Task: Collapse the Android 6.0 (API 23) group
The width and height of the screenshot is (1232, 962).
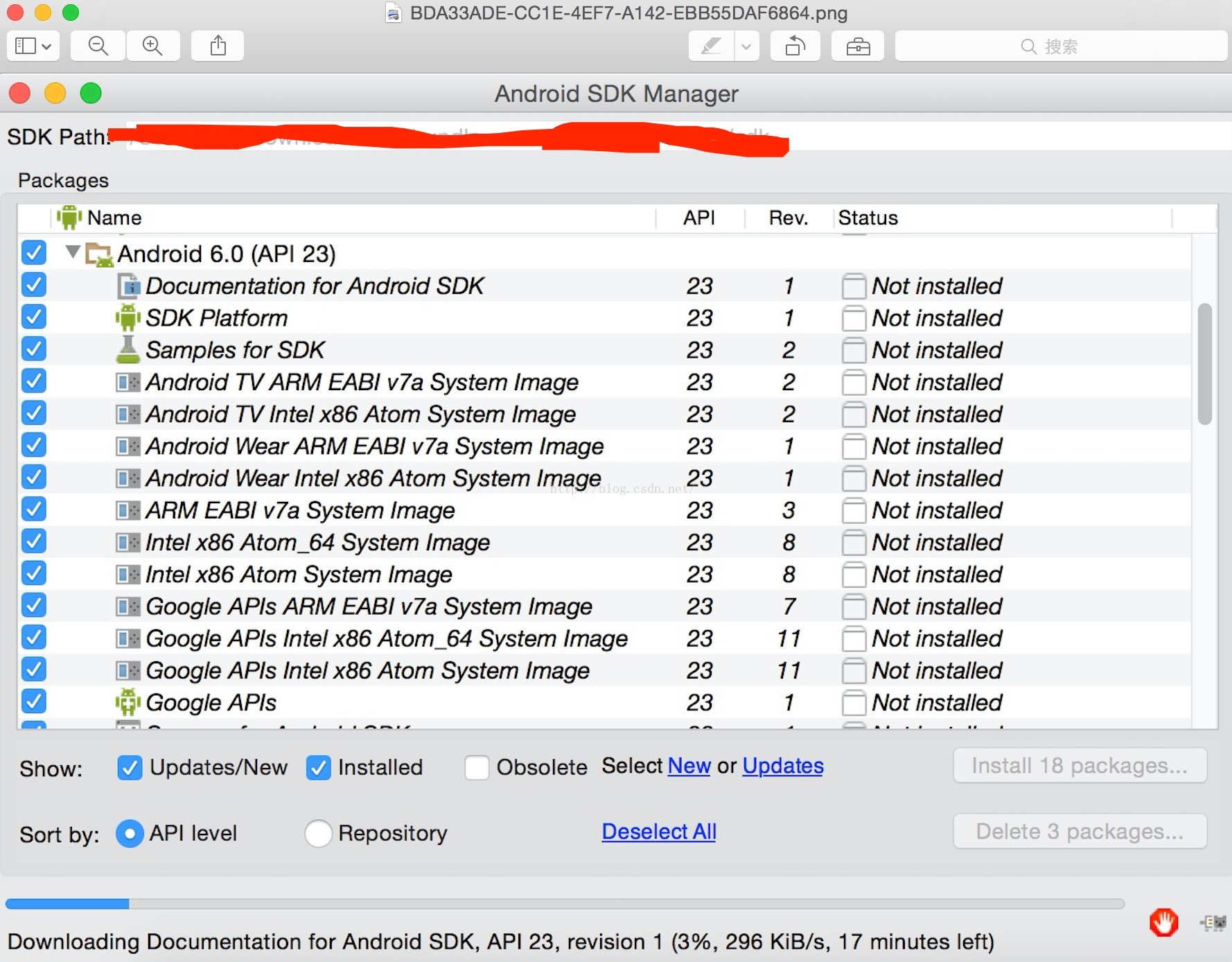Action: 73,252
